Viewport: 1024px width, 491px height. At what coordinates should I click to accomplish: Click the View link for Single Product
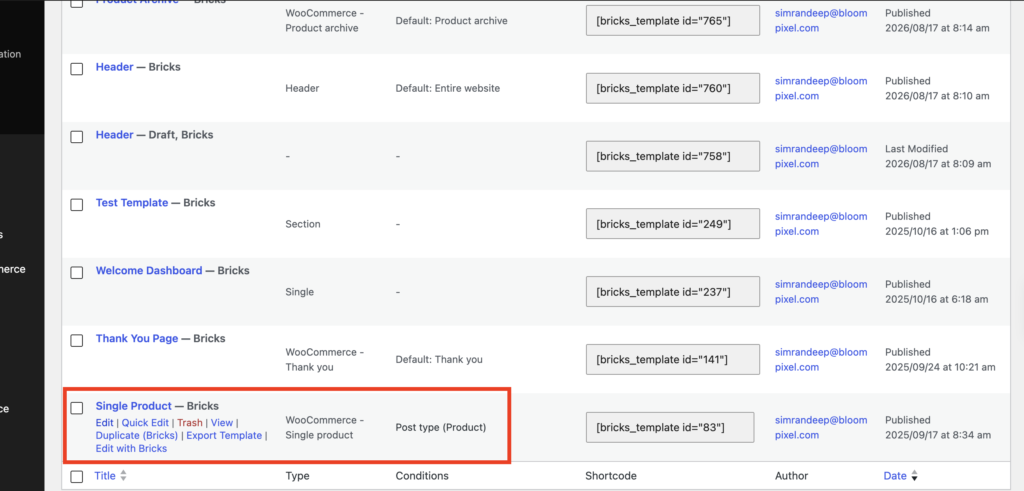[x=222, y=423]
